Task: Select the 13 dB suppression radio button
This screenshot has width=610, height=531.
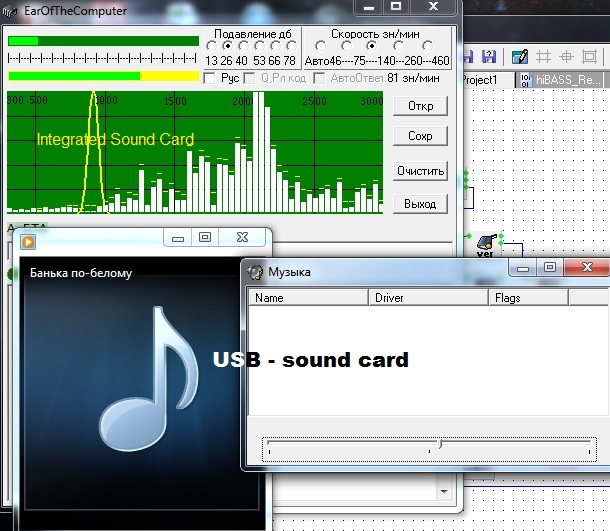Action: click(x=212, y=46)
